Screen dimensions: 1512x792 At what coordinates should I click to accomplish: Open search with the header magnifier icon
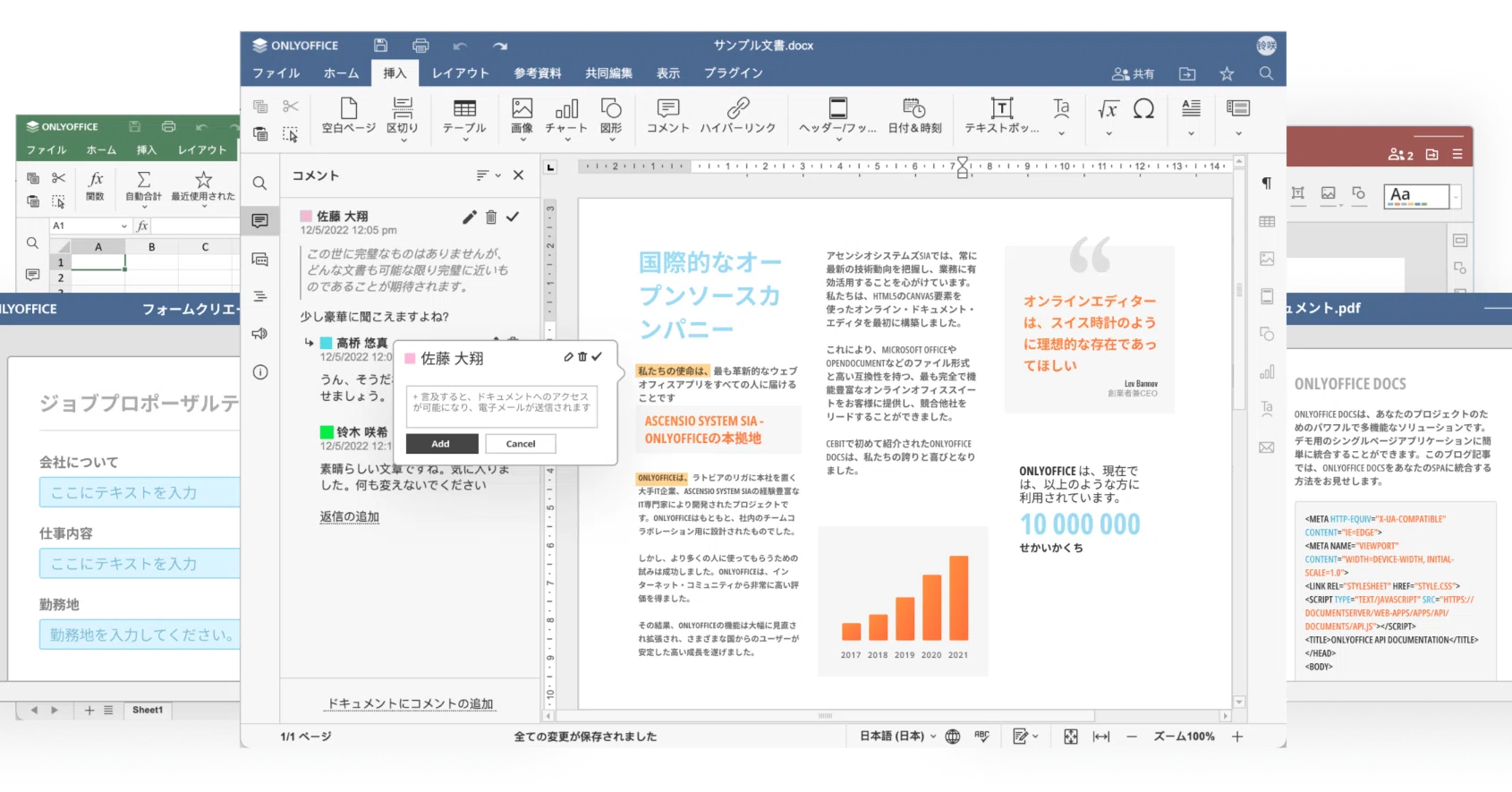1266,73
